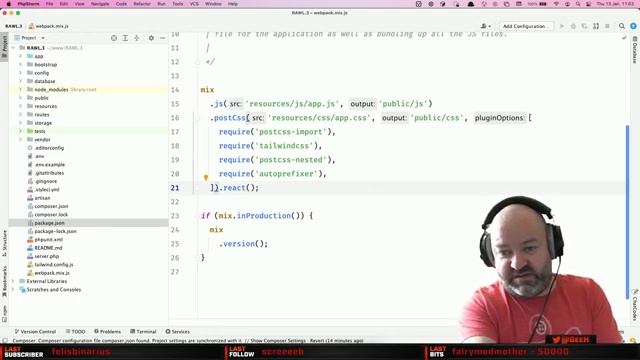Image resolution: width=640 pixels, height=360 pixels.
Task: Expand the node_modules folder
Action: (x=20, y=89)
